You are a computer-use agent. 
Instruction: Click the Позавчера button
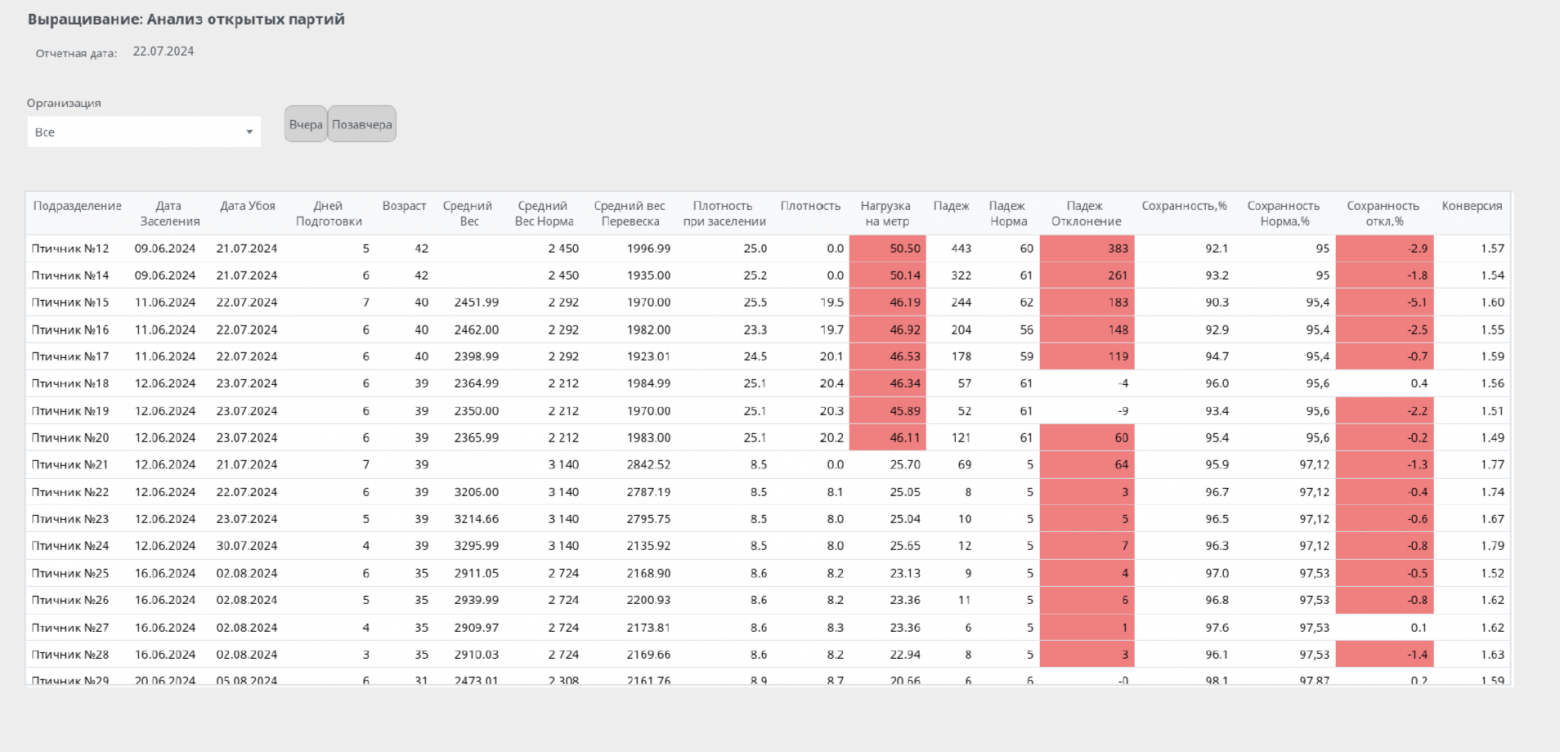coord(362,125)
